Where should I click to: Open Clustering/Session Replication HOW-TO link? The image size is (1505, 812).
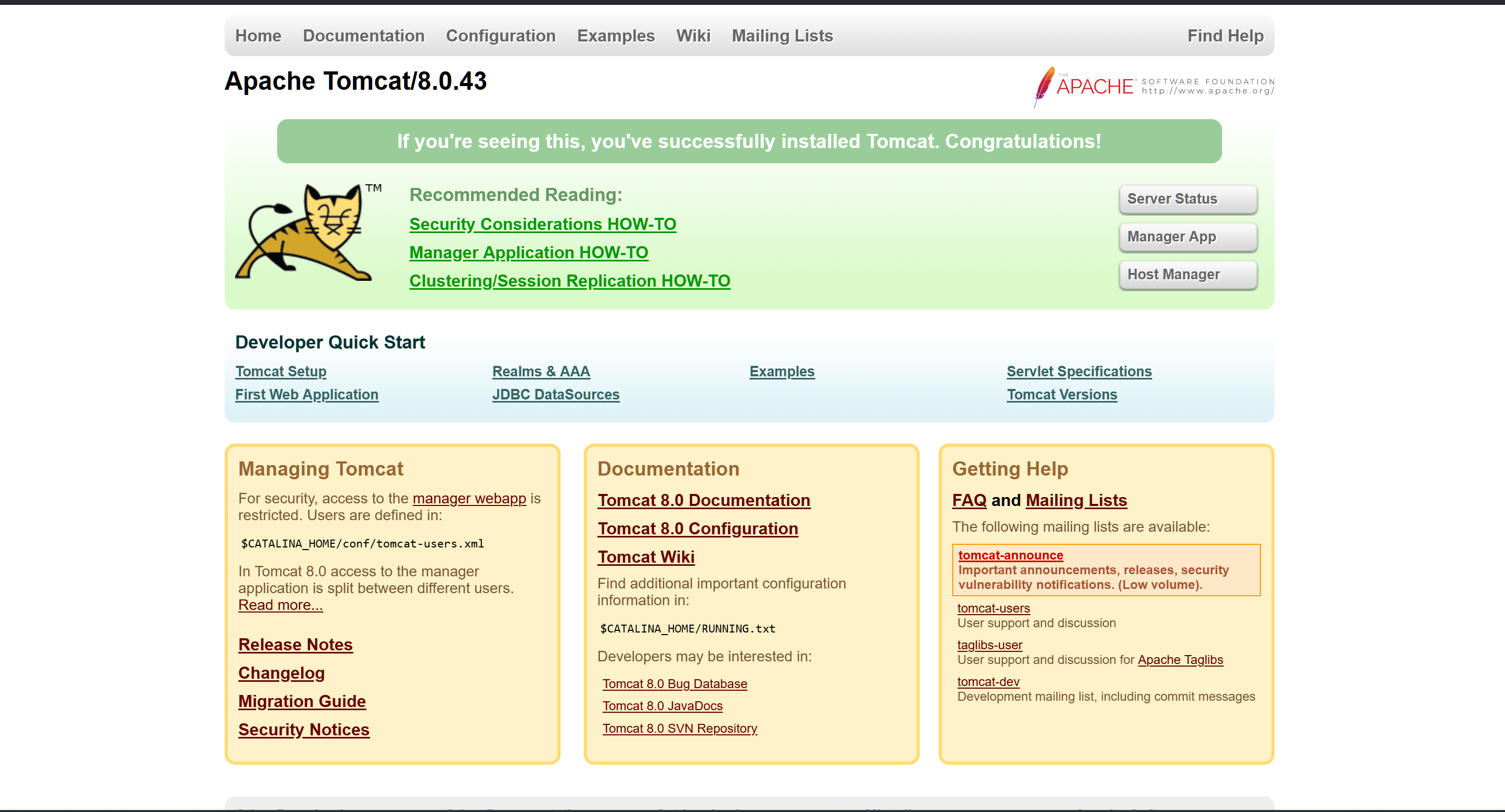coord(570,281)
